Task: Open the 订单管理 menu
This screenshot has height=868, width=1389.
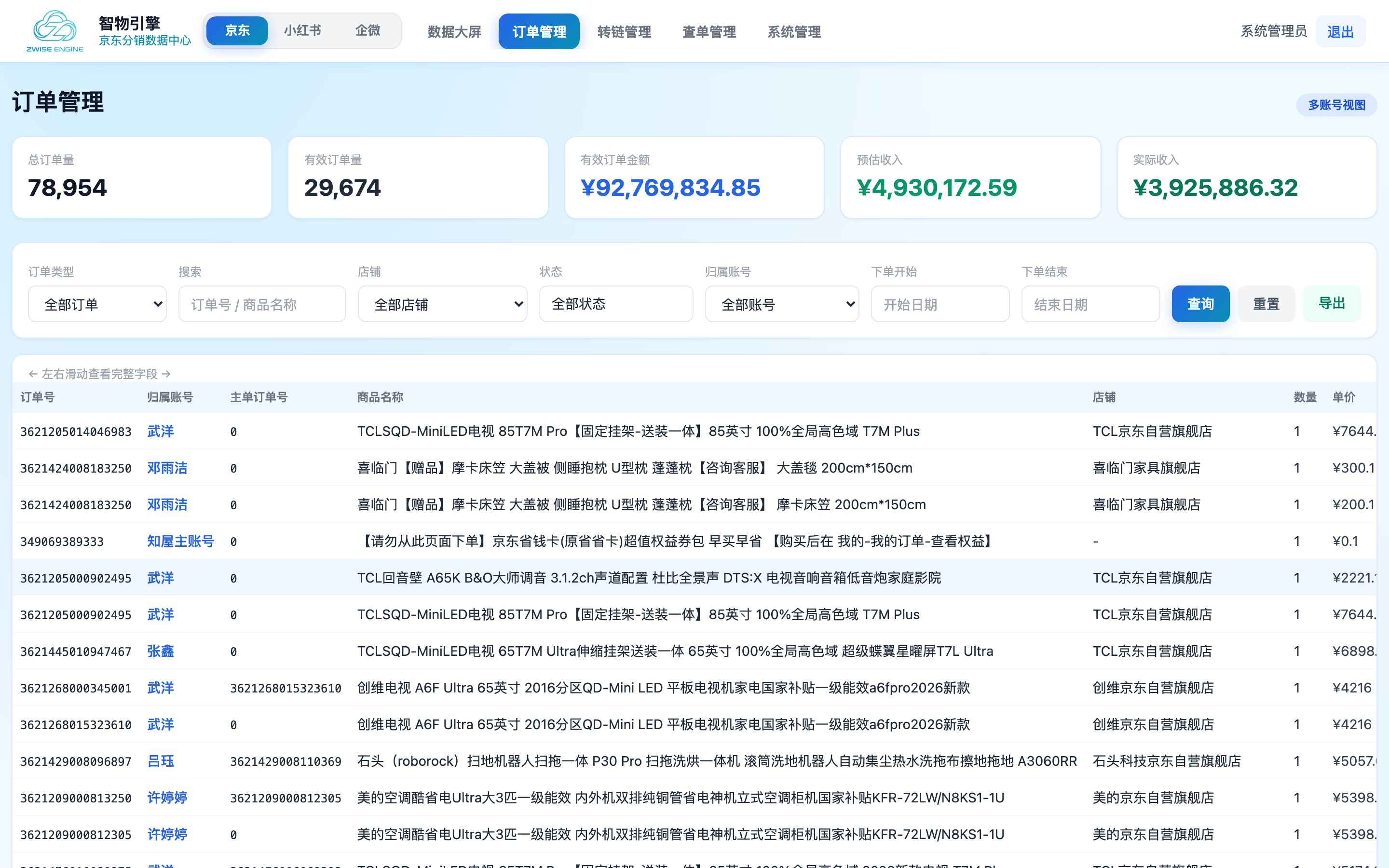Action: coord(539,31)
